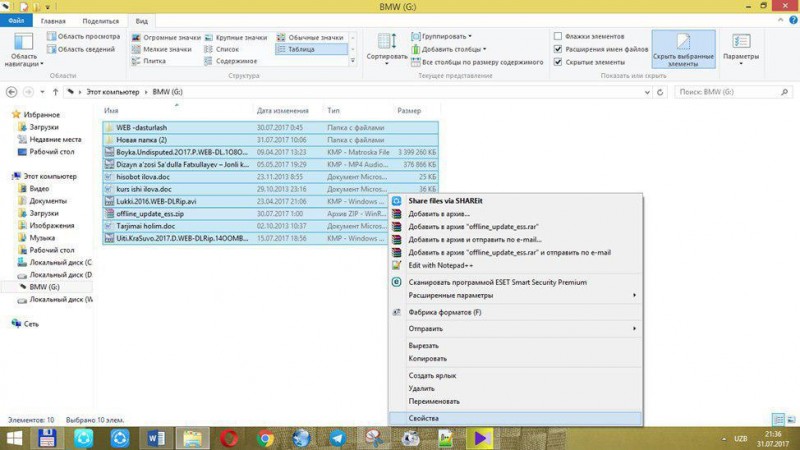Go back with the navigation arrow
800x450 pixels.
(x=11, y=92)
